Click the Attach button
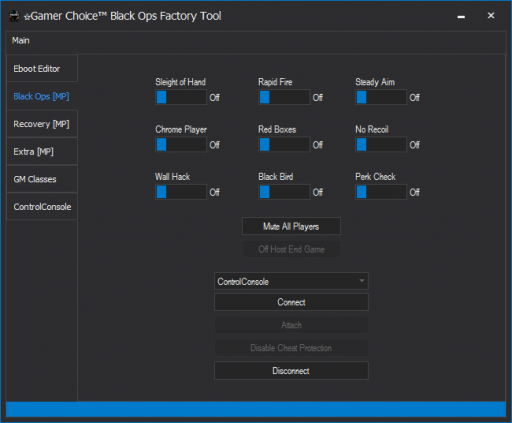Image resolution: width=512 pixels, height=423 pixels. click(291, 325)
